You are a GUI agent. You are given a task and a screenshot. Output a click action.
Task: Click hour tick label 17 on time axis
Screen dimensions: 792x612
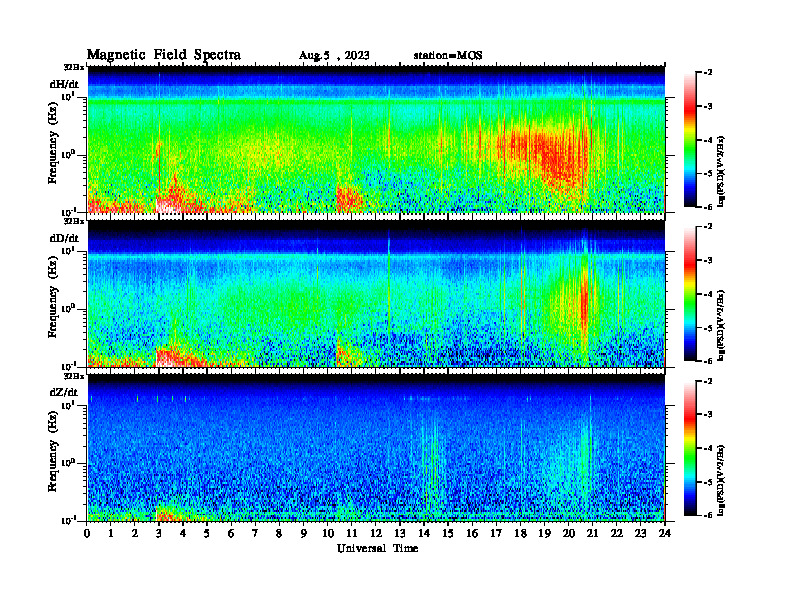[x=496, y=533]
